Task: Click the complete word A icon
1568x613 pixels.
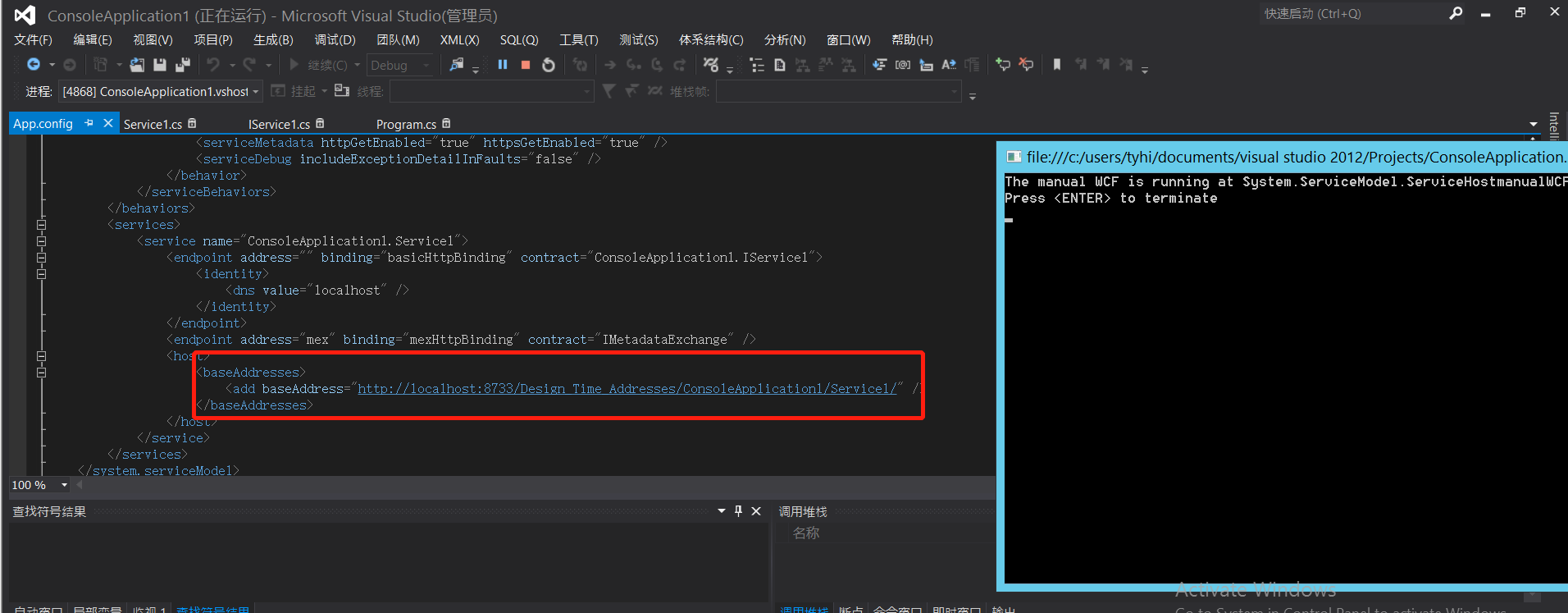Action: pyautogui.click(x=949, y=65)
